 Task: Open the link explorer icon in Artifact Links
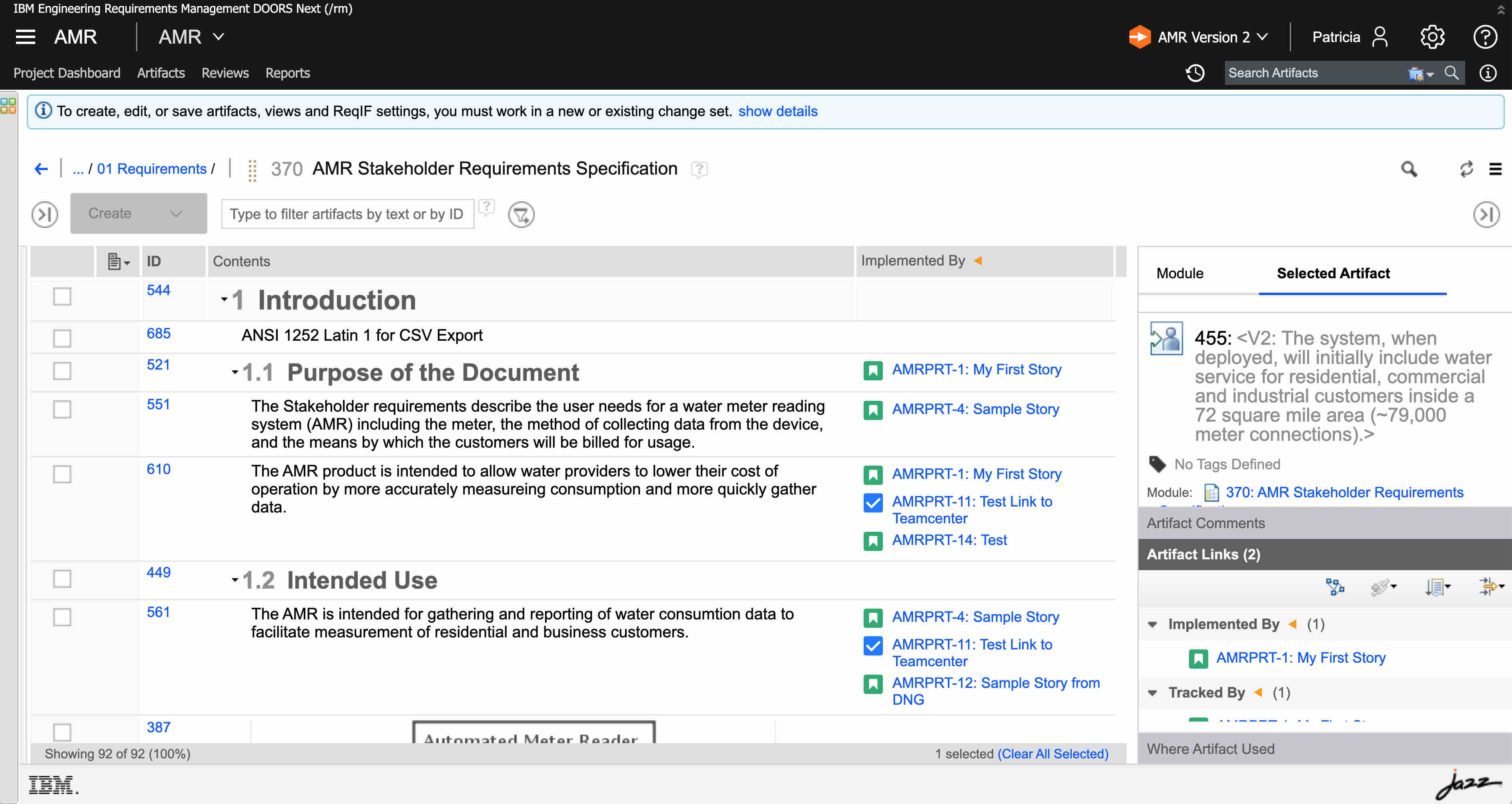tap(1335, 586)
